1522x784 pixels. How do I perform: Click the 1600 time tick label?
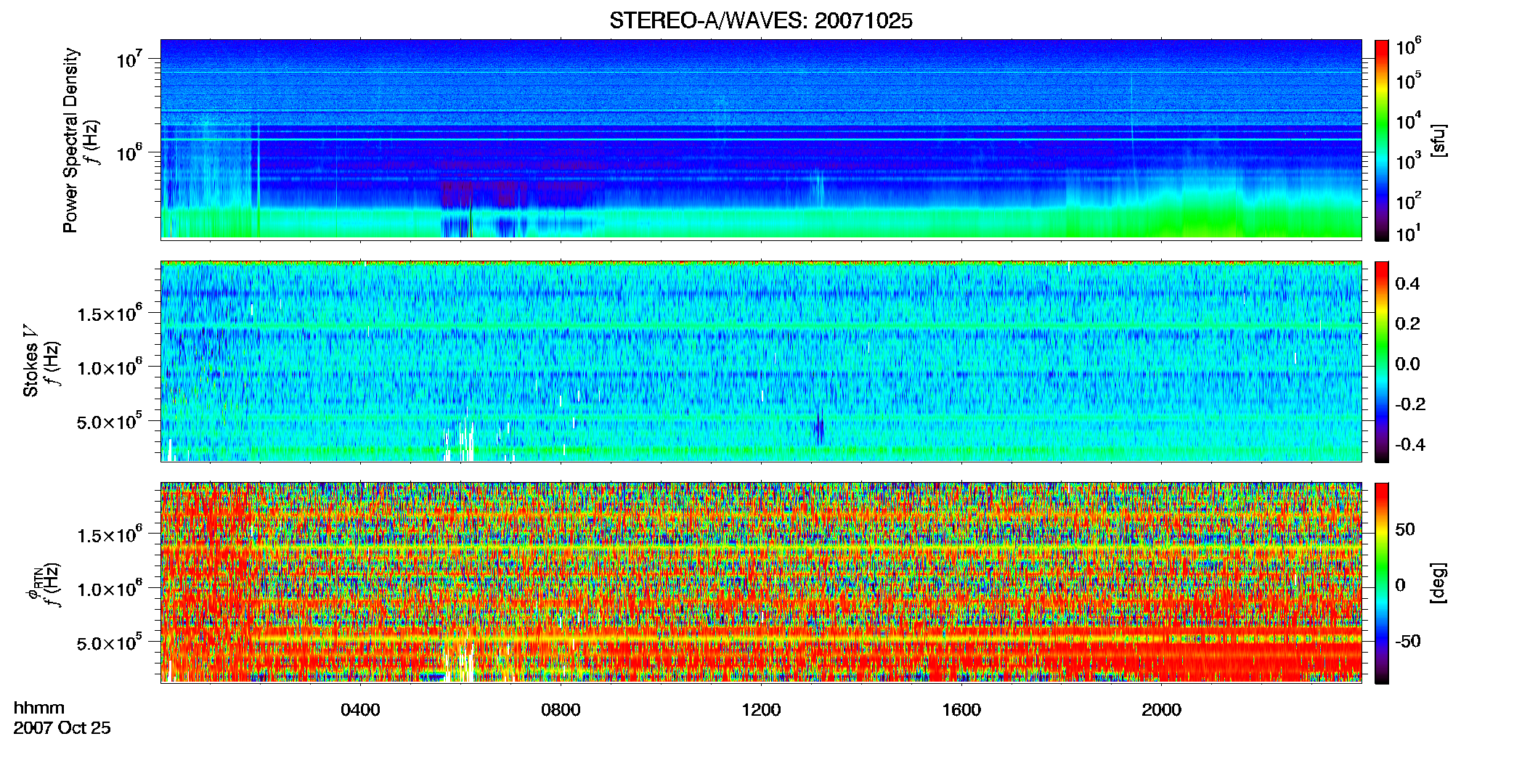pos(961,710)
